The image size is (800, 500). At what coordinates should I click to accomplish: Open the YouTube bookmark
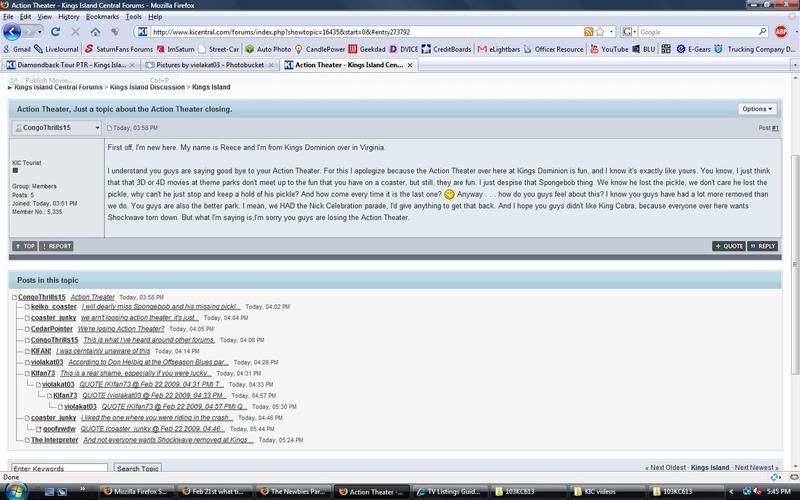[x=609, y=49]
